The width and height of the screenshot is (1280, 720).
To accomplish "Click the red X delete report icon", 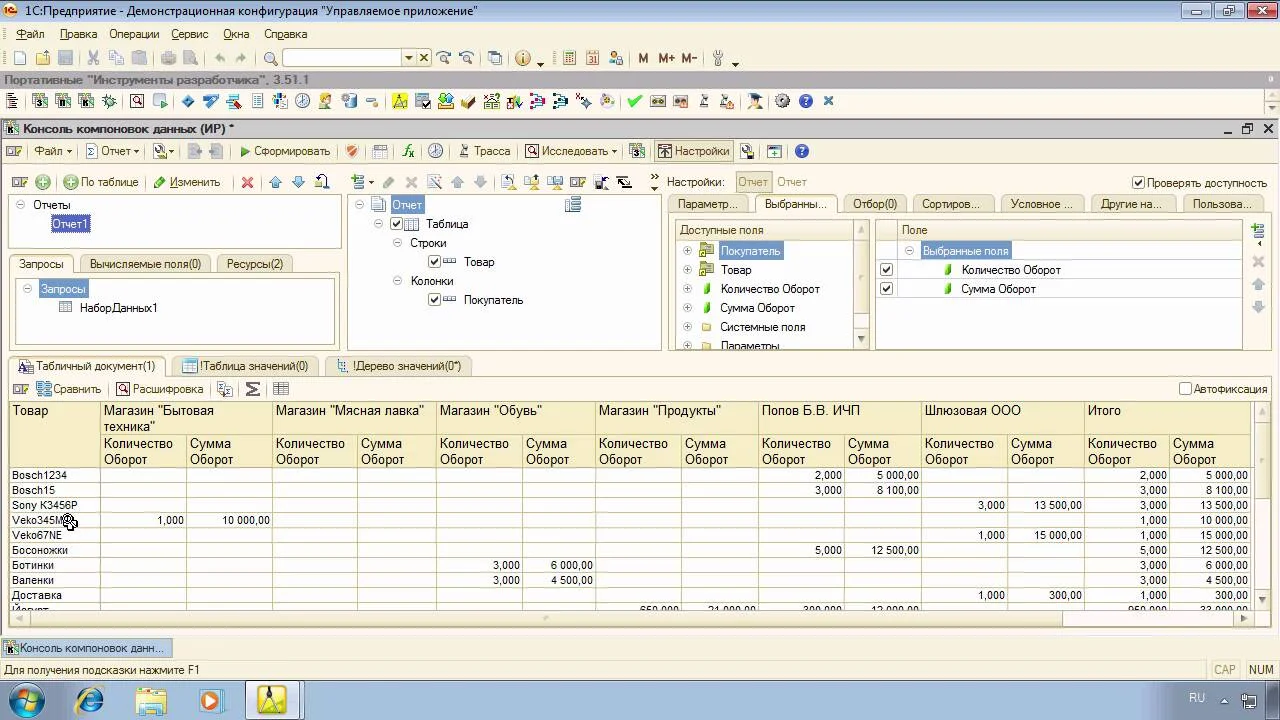I will click(247, 182).
